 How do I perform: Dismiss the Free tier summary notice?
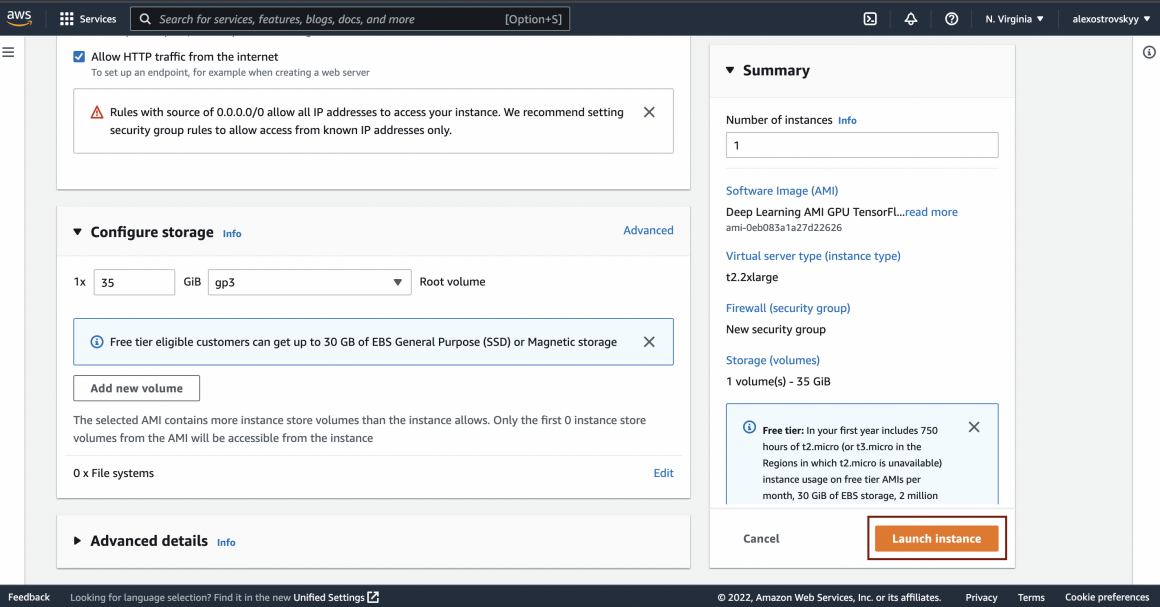pos(974,427)
